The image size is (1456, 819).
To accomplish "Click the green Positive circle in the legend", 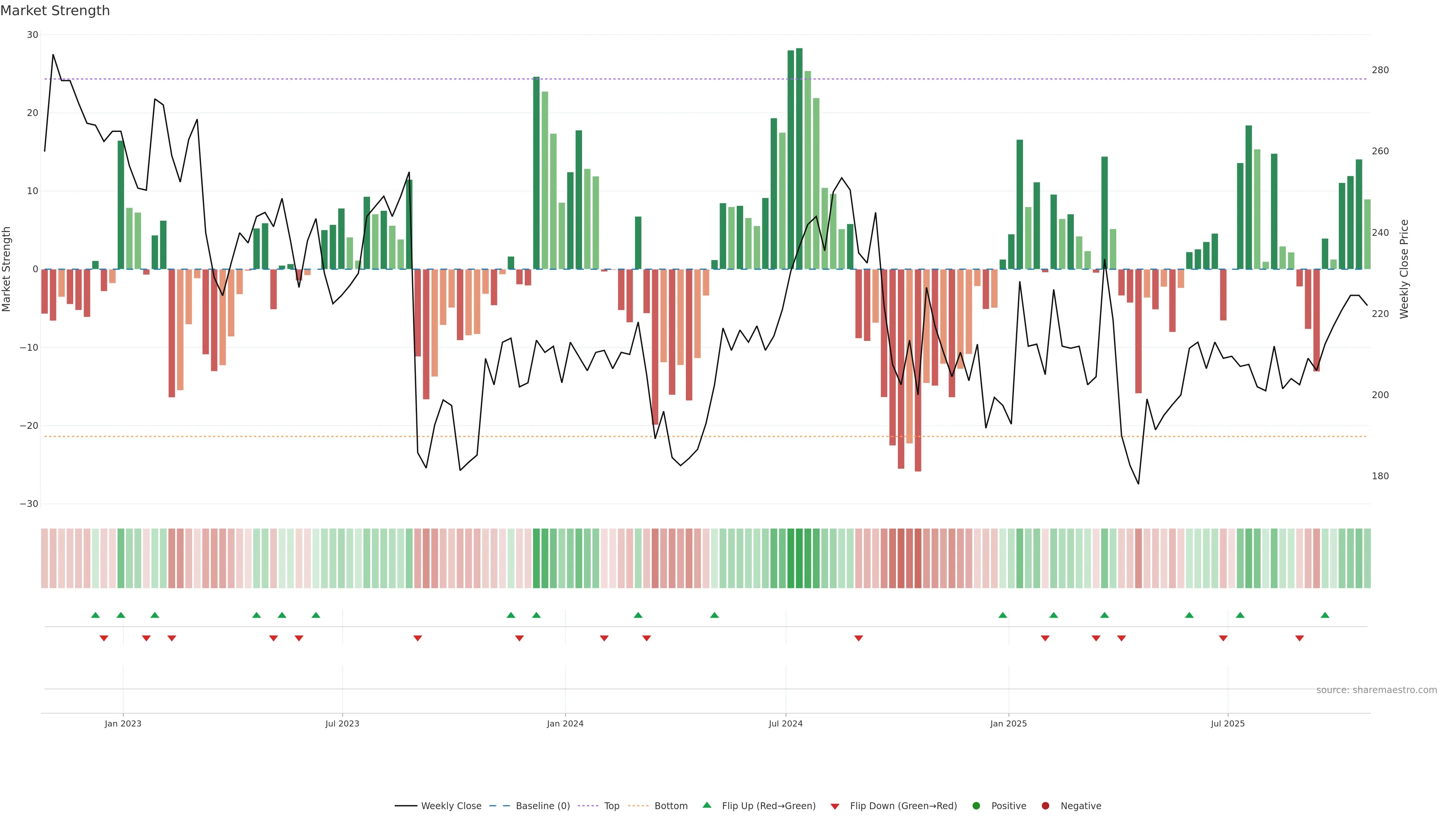I will (x=976, y=805).
